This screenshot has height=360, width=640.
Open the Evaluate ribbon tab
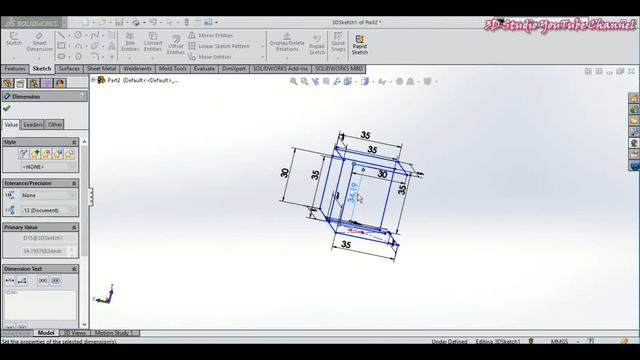click(204, 69)
